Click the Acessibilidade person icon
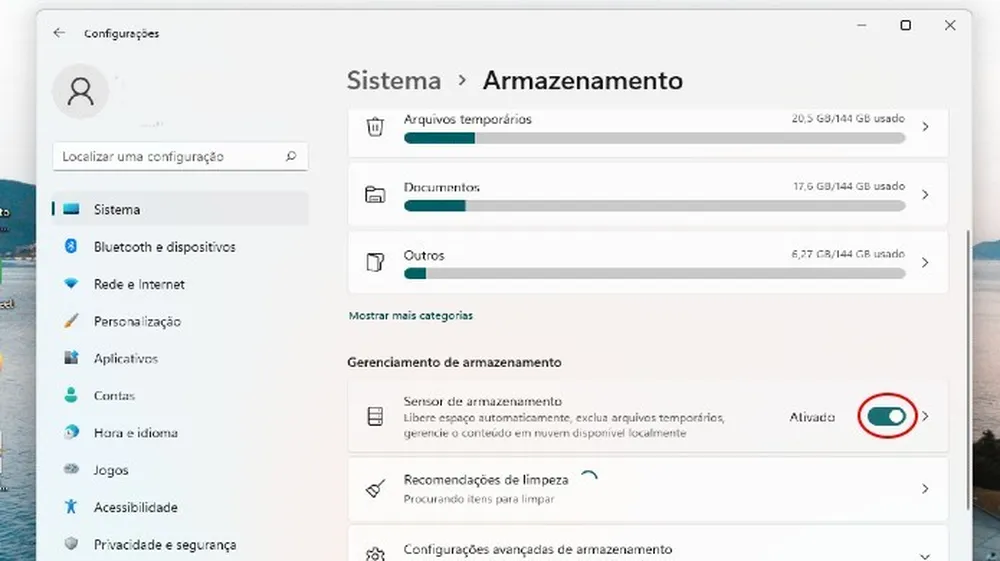1000x561 pixels. point(71,507)
